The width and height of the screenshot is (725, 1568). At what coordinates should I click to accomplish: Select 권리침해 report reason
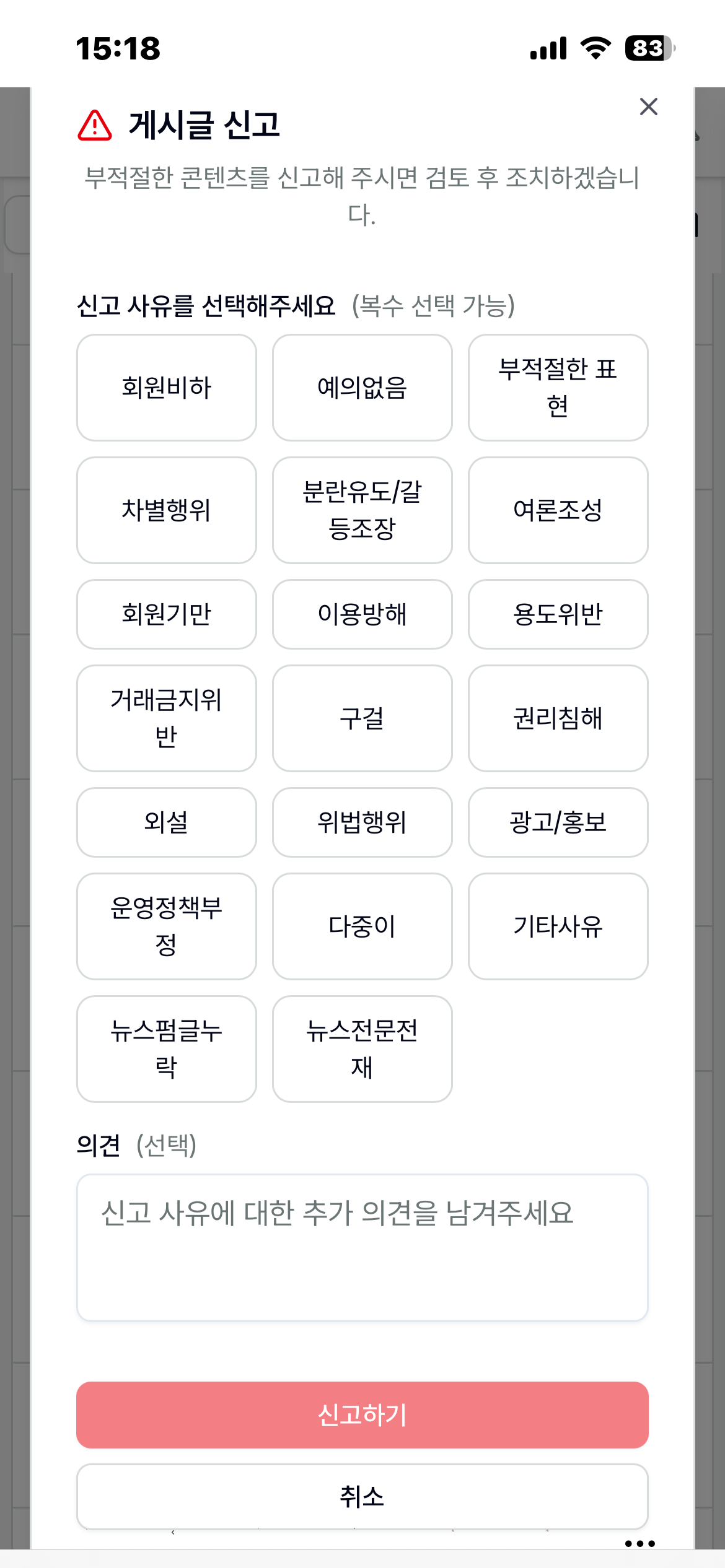pyautogui.click(x=558, y=718)
